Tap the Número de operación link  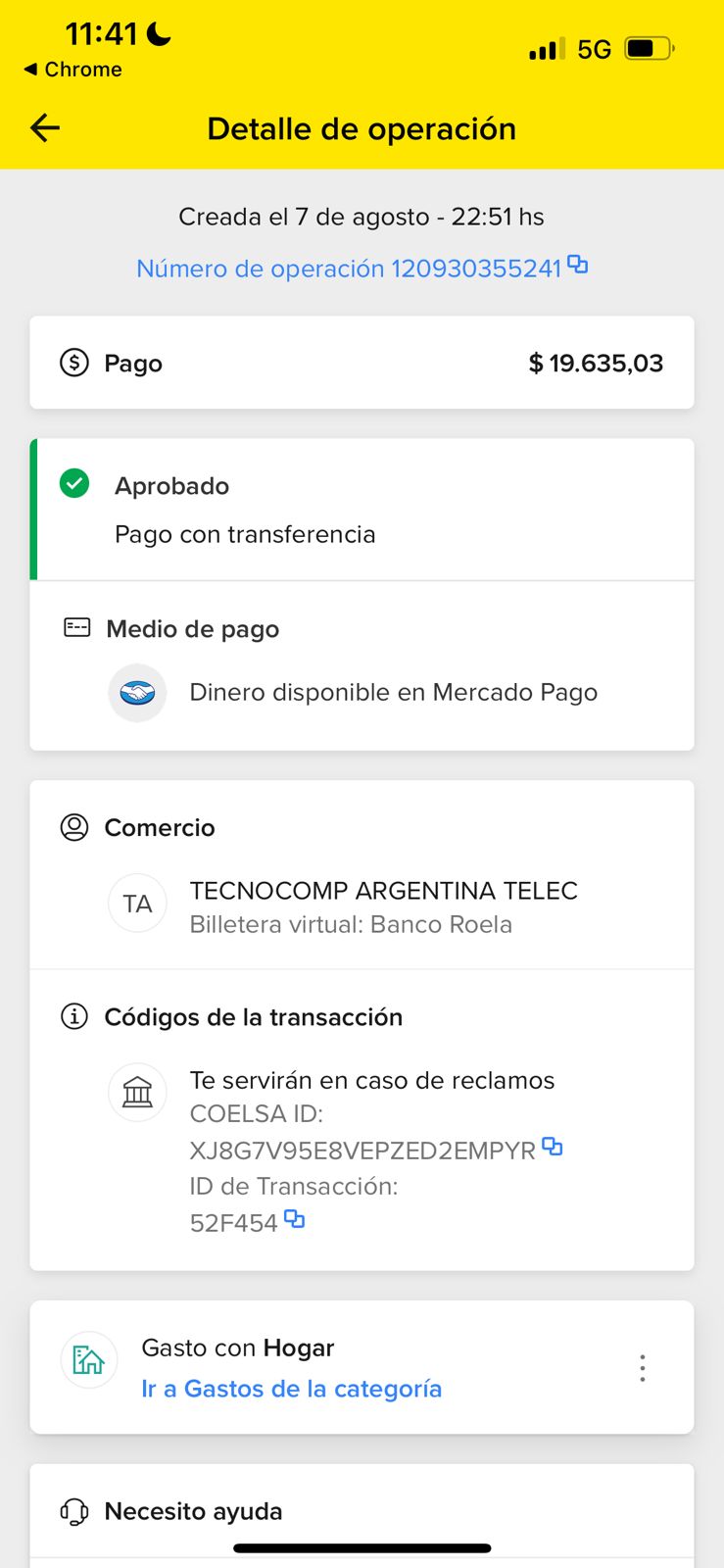click(x=348, y=269)
